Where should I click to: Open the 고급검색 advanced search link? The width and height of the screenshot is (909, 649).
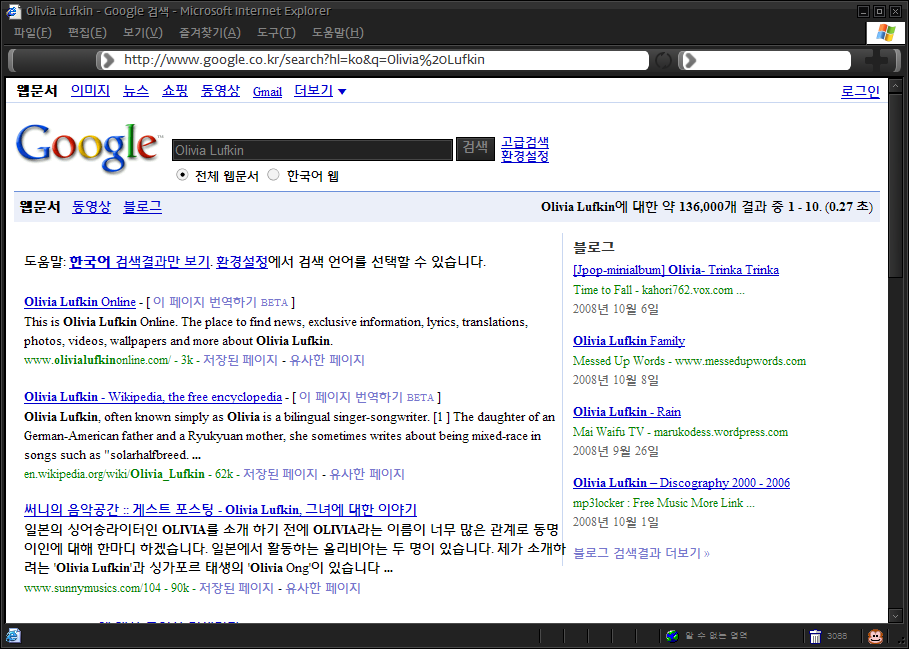pos(525,142)
